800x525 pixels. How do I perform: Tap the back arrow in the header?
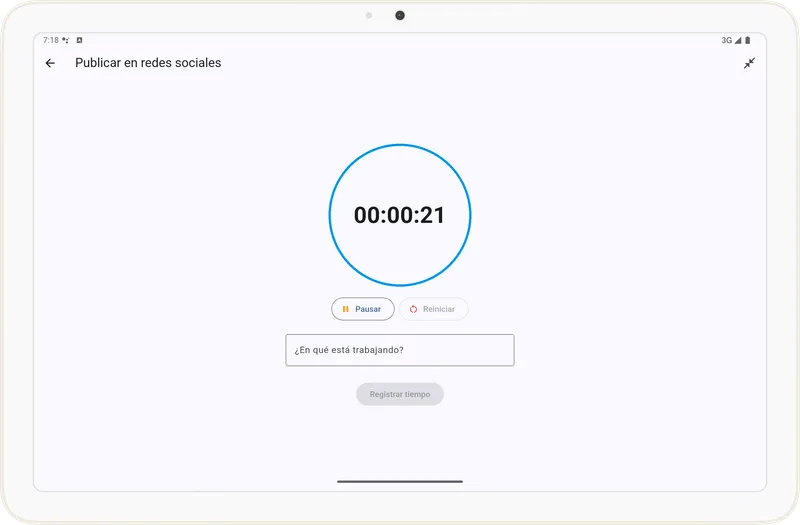point(50,63)
